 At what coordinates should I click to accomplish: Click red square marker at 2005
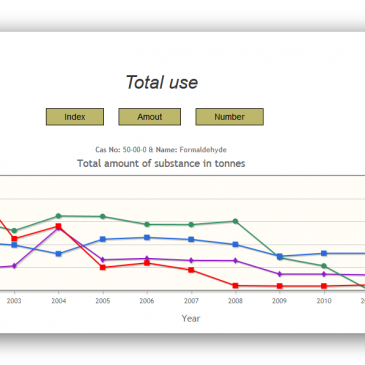[103, 267]
